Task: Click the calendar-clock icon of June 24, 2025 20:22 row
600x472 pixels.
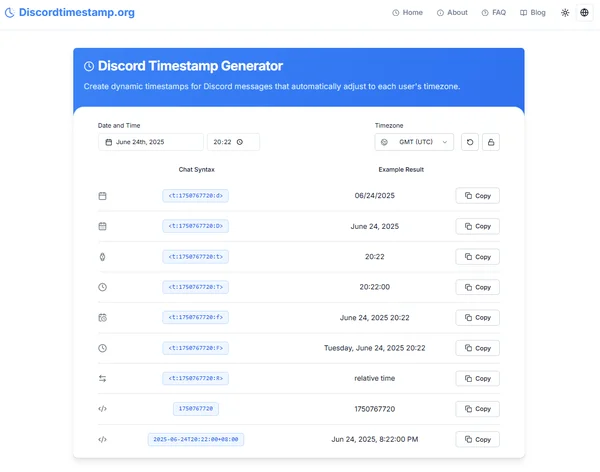Action: coord(103,318)
